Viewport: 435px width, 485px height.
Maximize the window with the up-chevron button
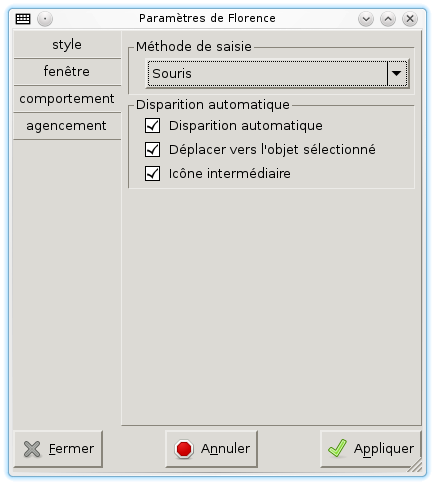(388, 19)
